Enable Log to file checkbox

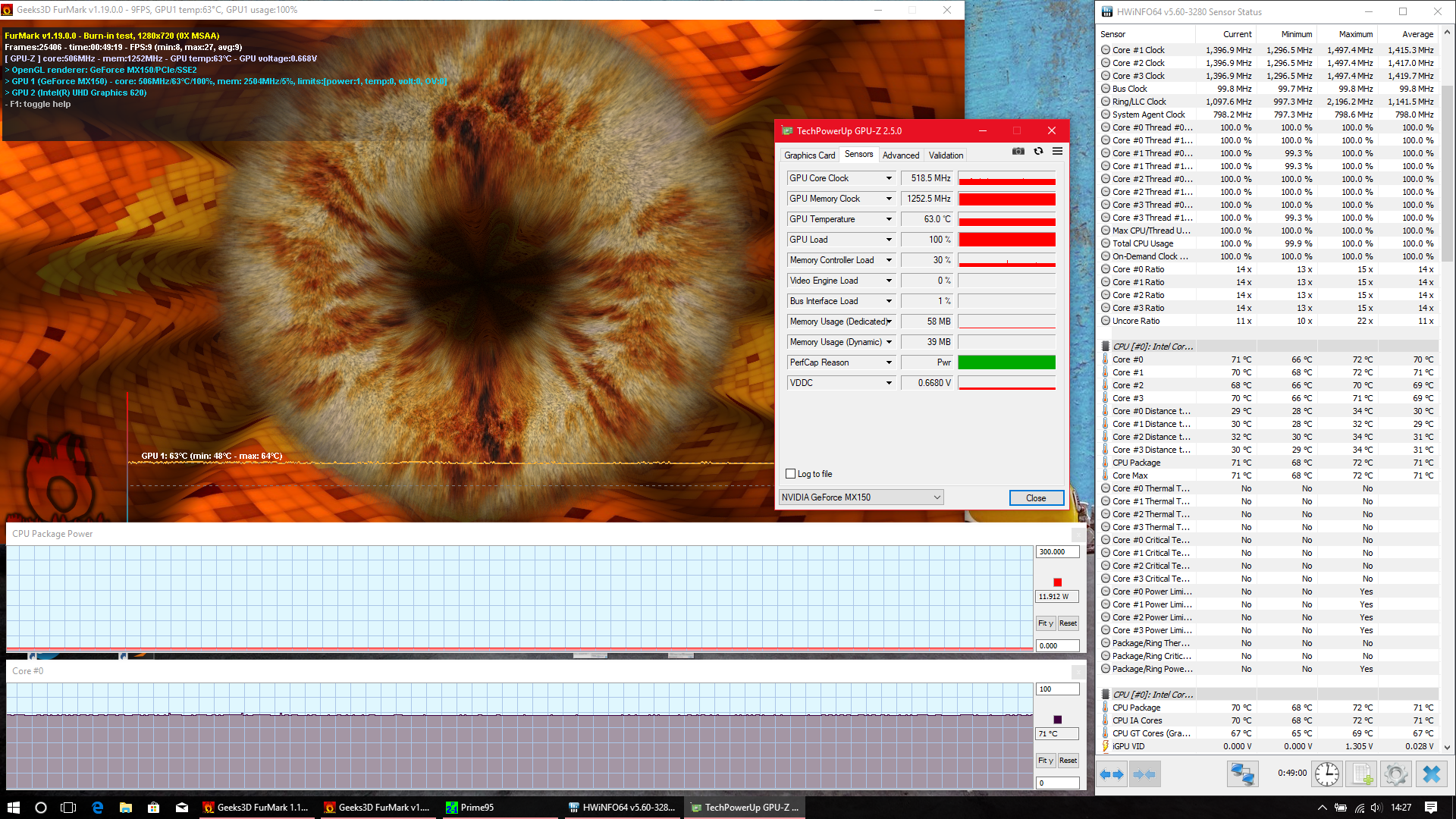click(x=791, y=474)
